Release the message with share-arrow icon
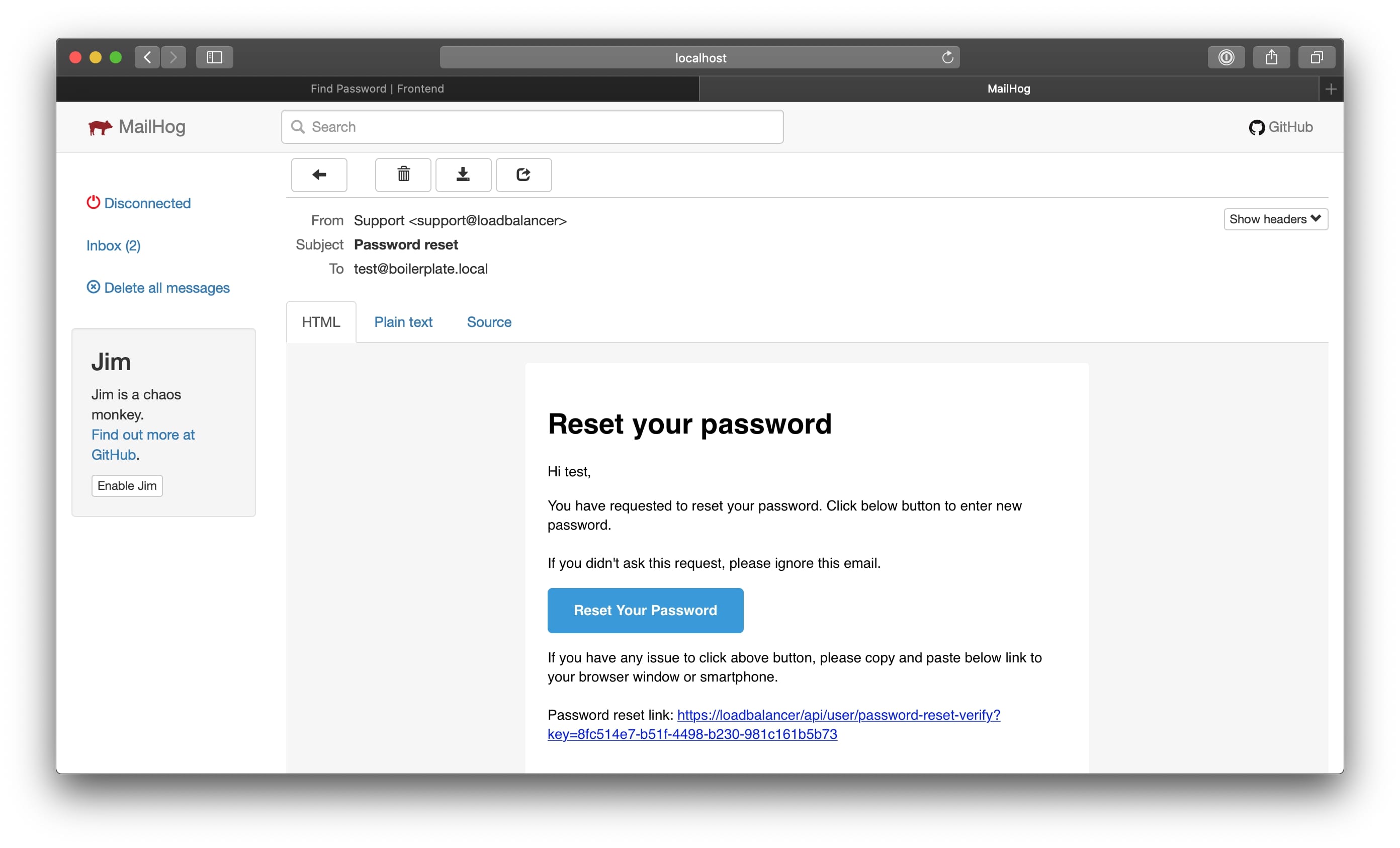The image size is (1400, 848). (523, 175)
